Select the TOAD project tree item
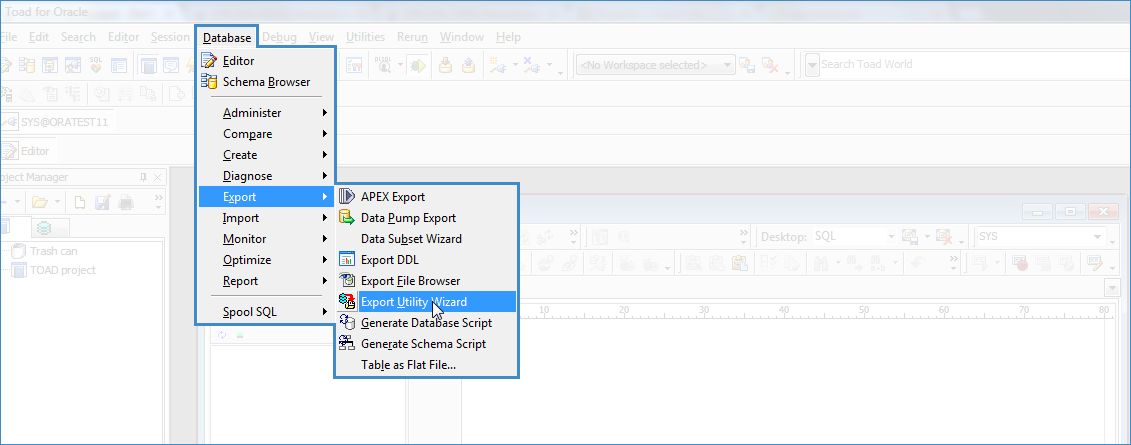The image size is (1131, 445). [54, 270]
